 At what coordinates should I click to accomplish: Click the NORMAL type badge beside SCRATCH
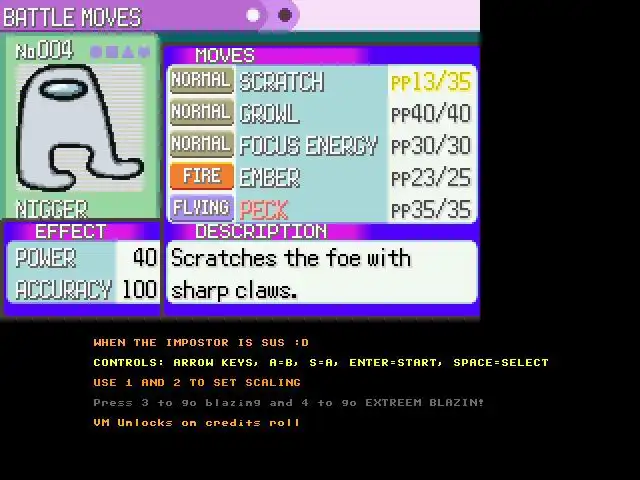pos(202,80)
